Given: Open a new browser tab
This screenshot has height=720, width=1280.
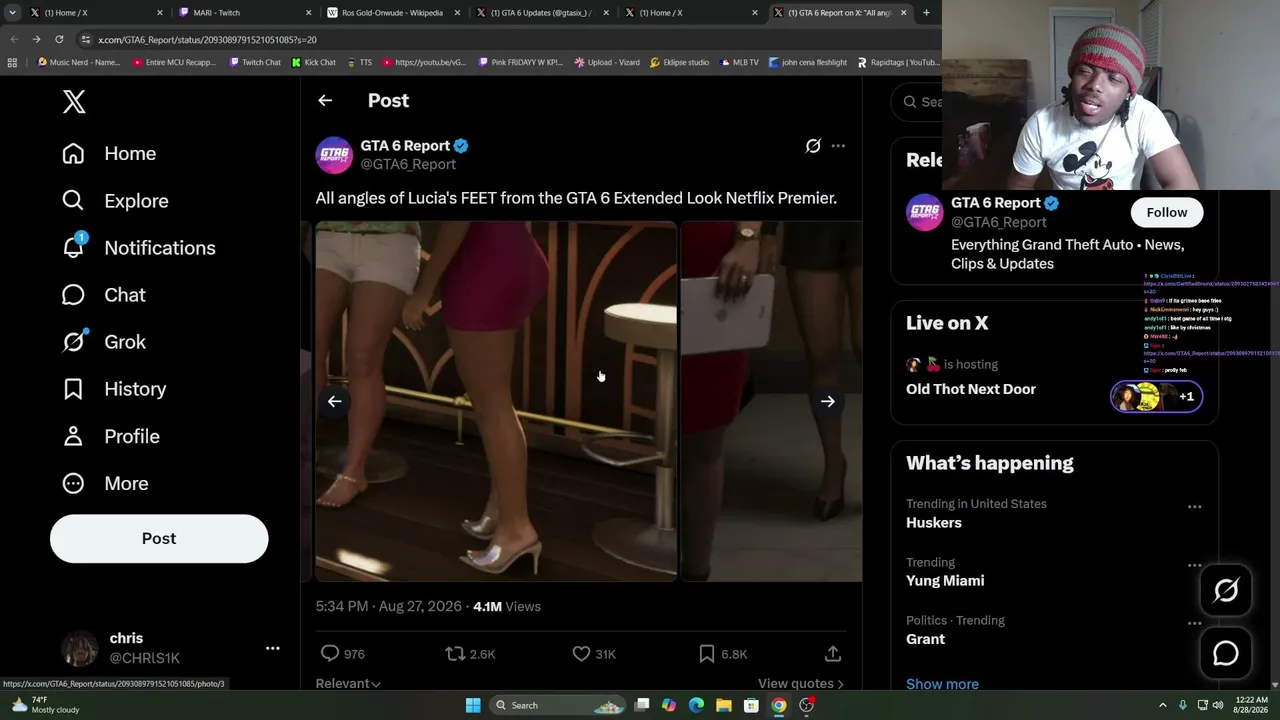Looking at the screenshot, I should click(926, 13).
